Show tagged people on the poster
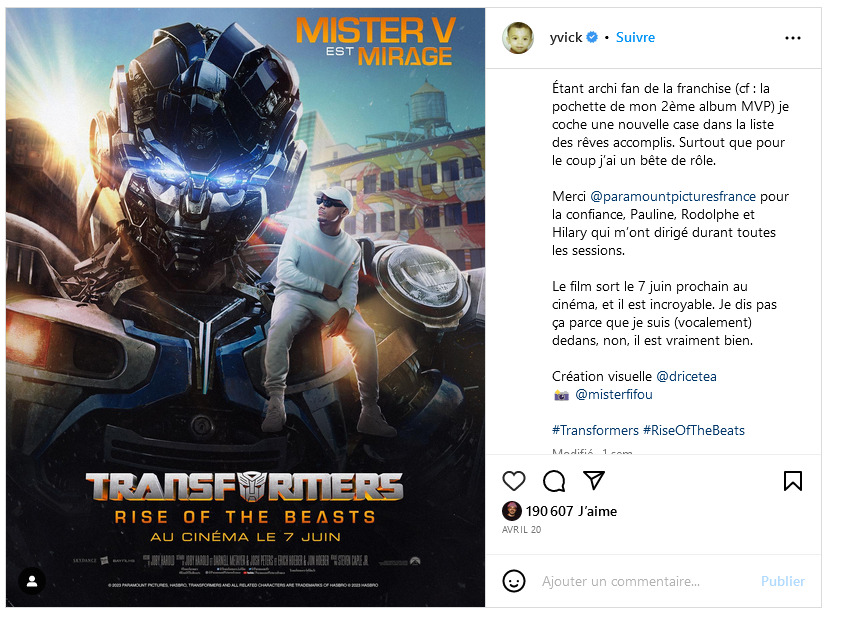 [32, 581]
